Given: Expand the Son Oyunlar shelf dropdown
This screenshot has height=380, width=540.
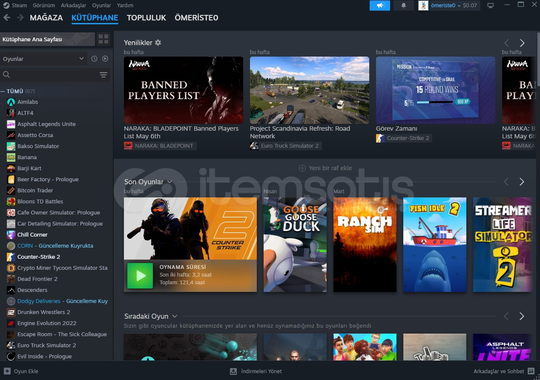Looking at the screenshot, I should click(x=169, y=182).
